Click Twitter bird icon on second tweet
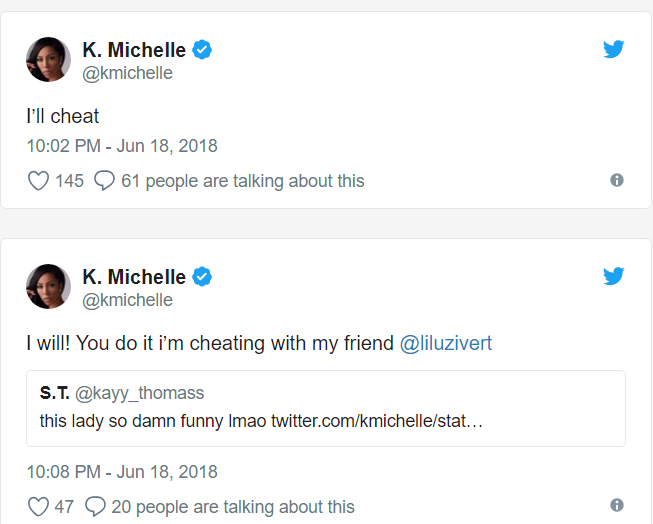This screenshot has width=653, height=524. (613, 276)
